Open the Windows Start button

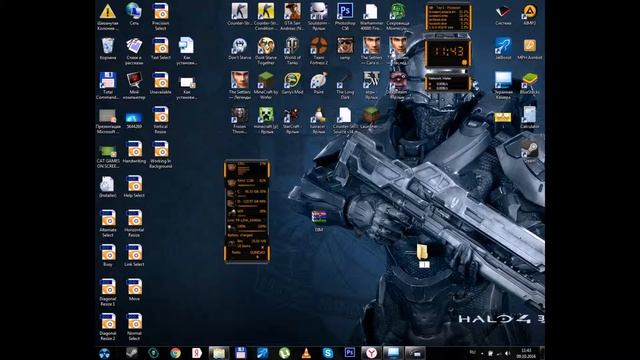pyautogui.click(x=104, y=353)
